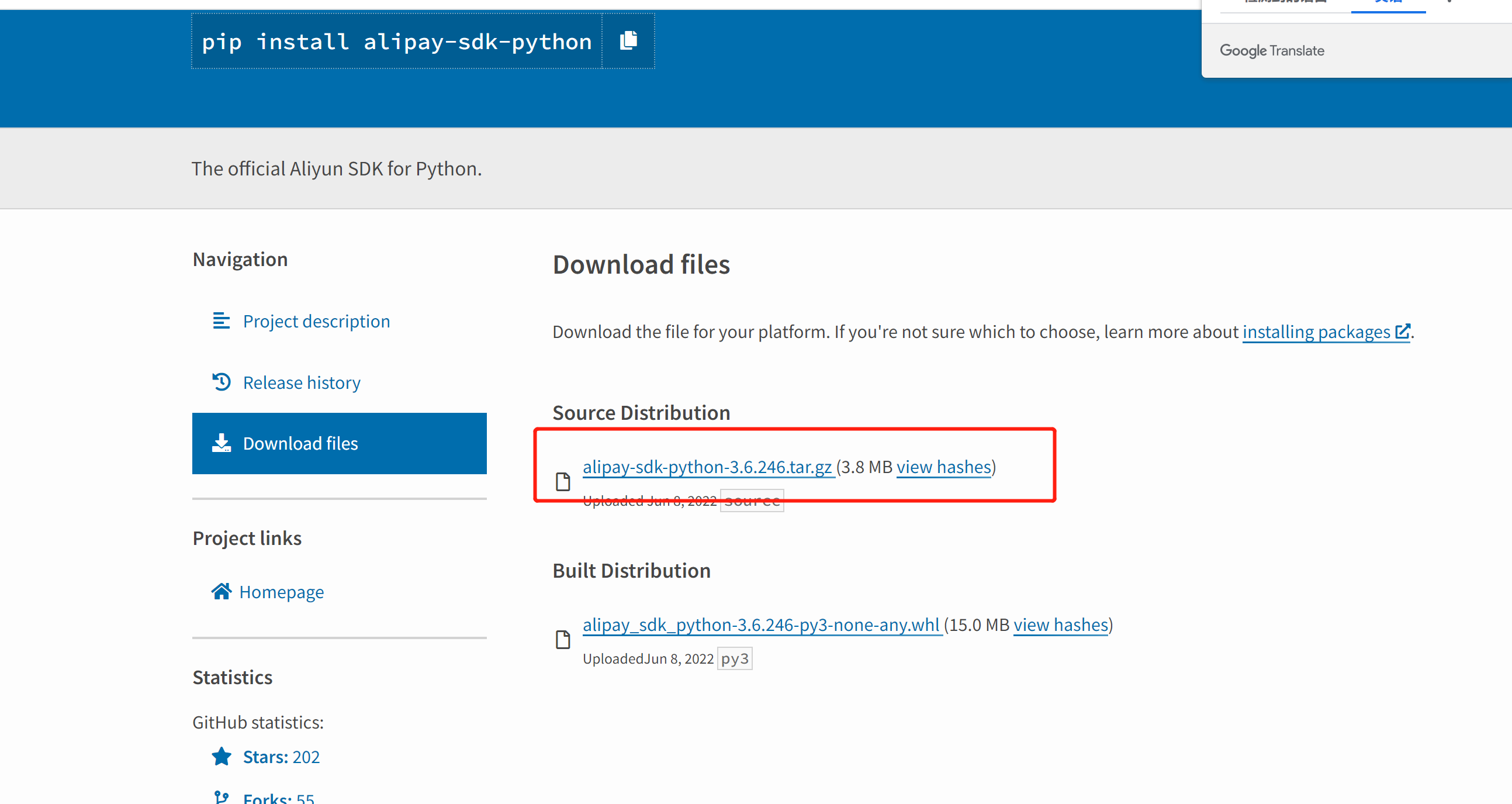Viewport: 1512px width, 804px height.
Task: View hashes for the tar.gz source file
Action: coord(943,467)
